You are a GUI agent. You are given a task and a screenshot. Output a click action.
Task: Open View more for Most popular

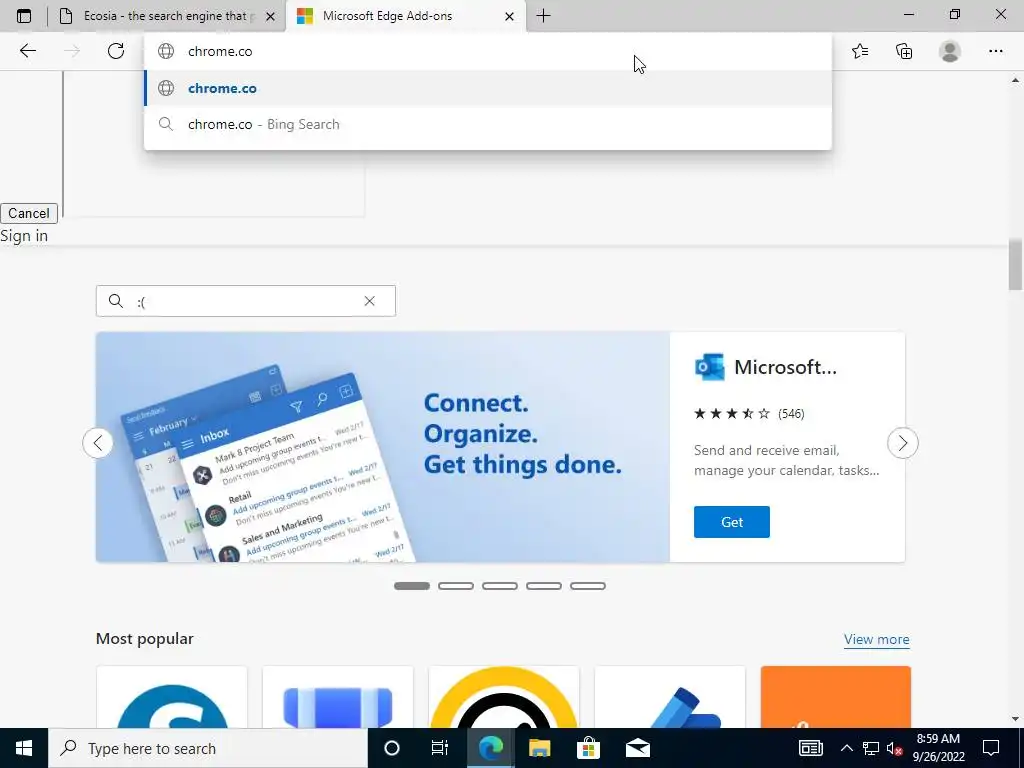tap(876, 639)
